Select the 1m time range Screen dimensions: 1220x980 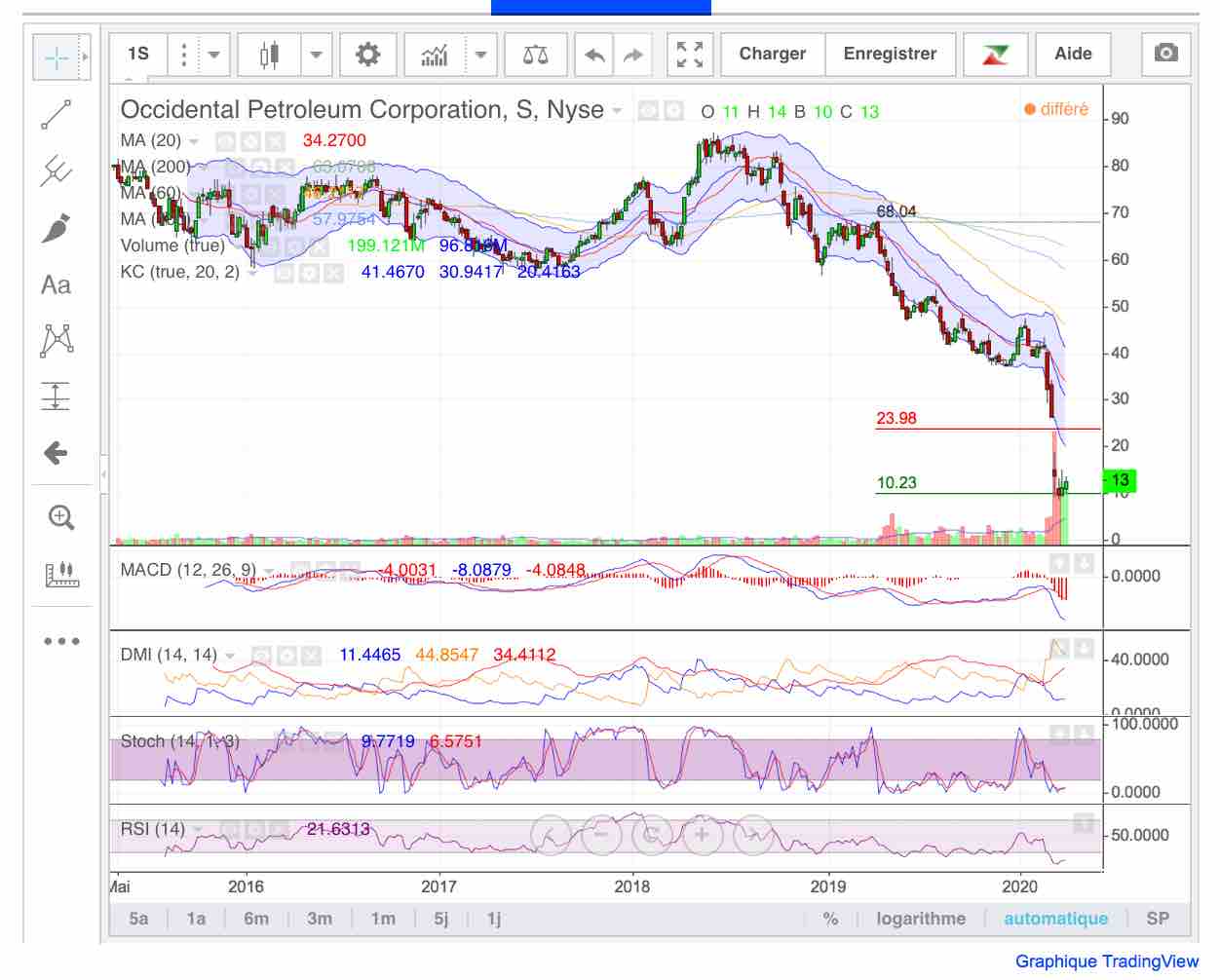tap(383, 919)
